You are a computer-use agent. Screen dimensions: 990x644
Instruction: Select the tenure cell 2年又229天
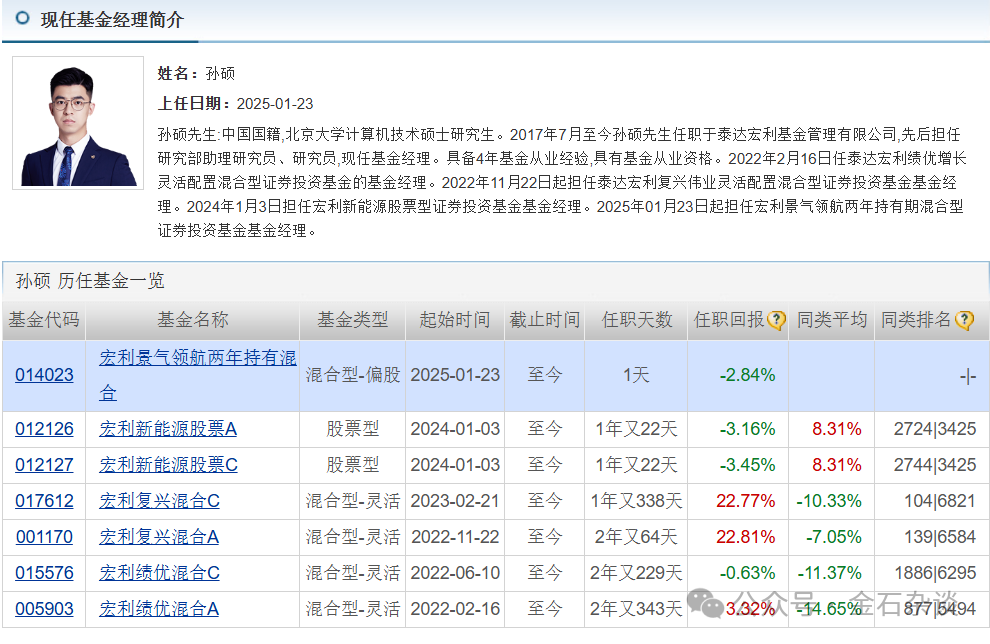pos(636,573)
